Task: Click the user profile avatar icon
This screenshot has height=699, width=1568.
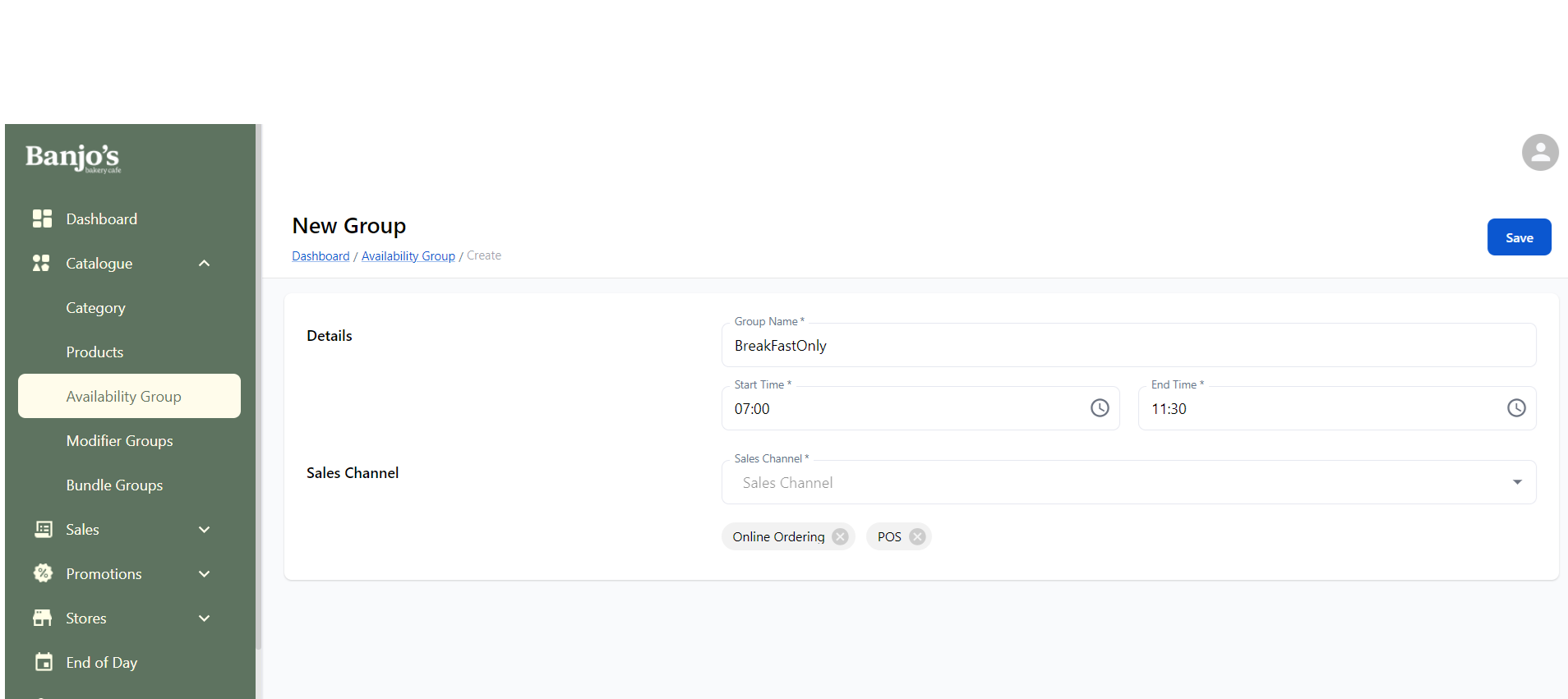Action: (x=1539, y=153)
